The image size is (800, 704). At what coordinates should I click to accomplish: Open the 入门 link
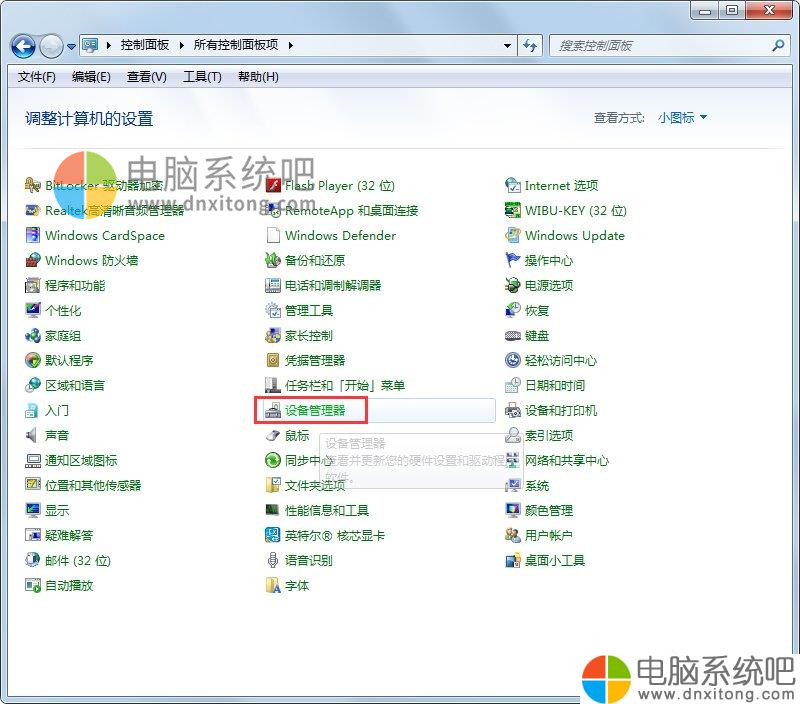pyautogui.click(x=57, y=410)
